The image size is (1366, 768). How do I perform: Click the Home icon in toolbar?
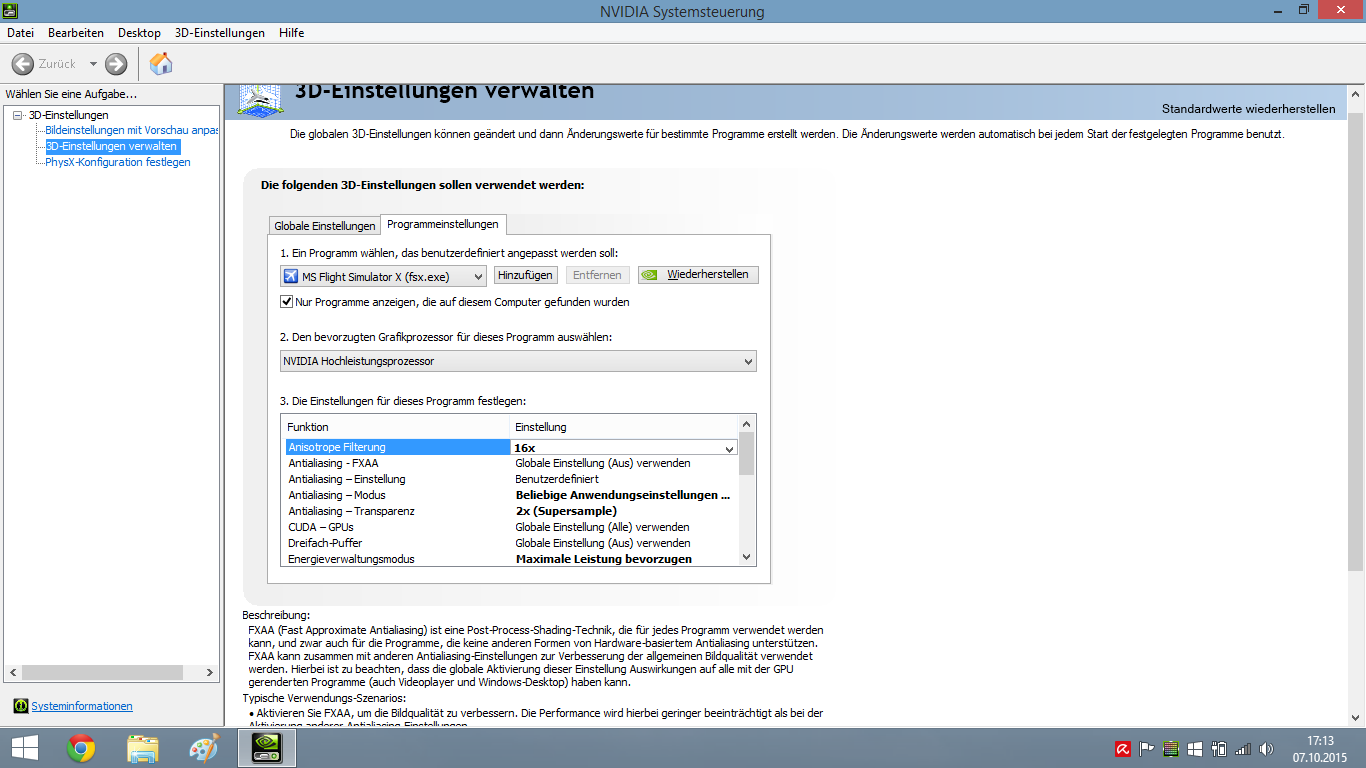coord(160,64)
